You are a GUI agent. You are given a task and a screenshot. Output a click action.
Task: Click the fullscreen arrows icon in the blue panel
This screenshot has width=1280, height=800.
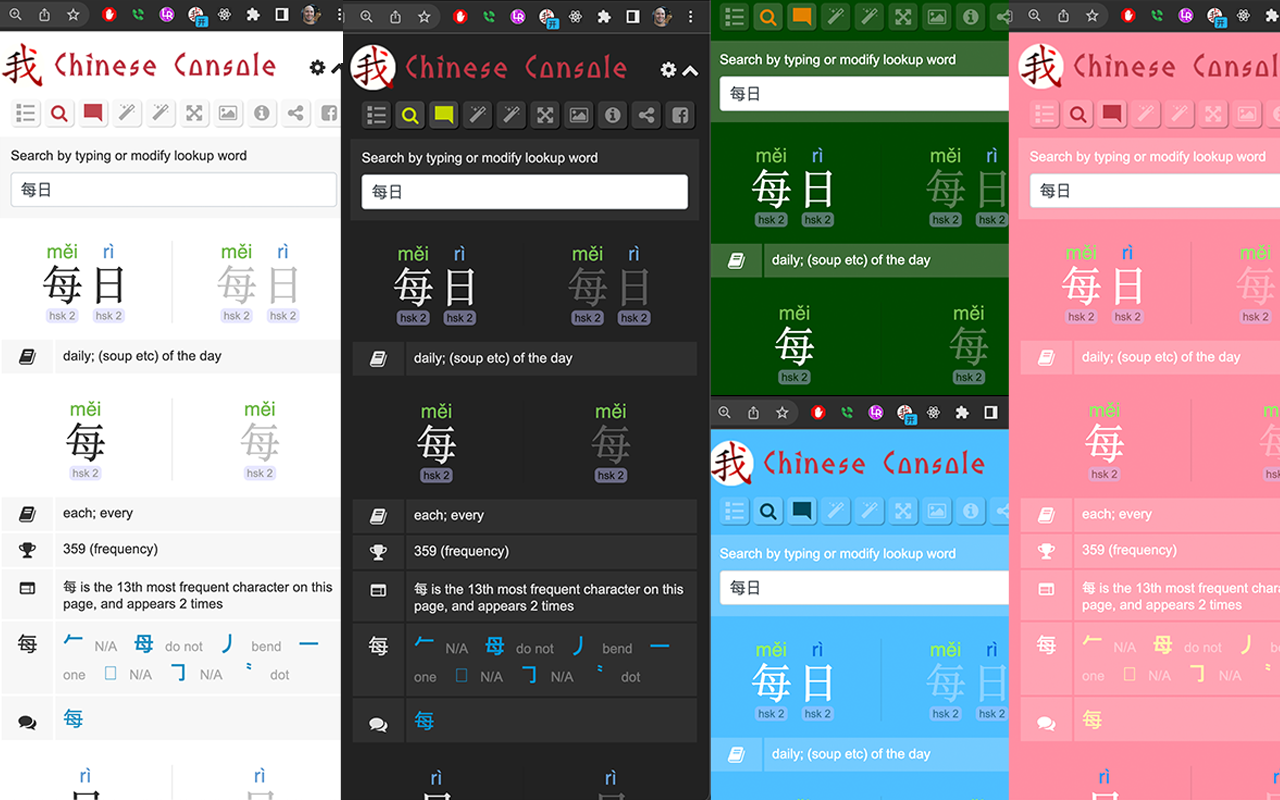click(x=903, y=511)
